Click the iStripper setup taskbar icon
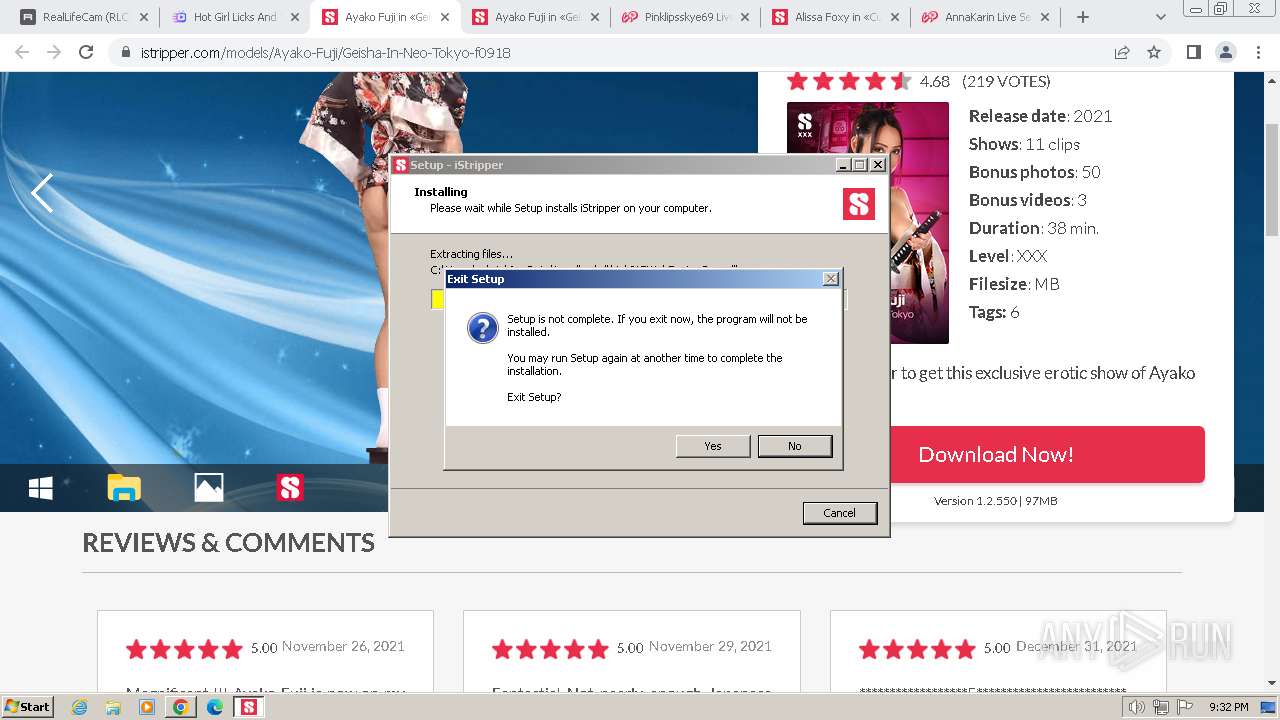The height and width of the screenshot is (720, 1280). (x=249, y=707)
